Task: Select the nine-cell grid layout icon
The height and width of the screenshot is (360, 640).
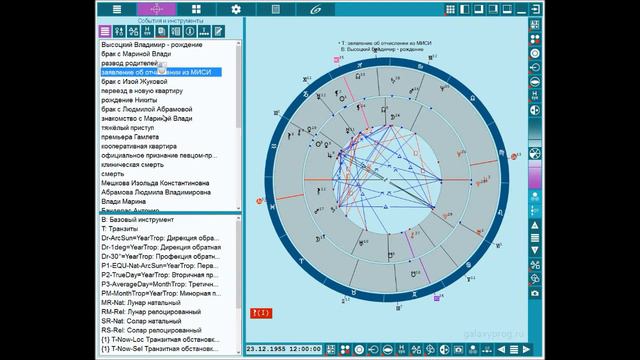Action: click(x=450, y=9)
